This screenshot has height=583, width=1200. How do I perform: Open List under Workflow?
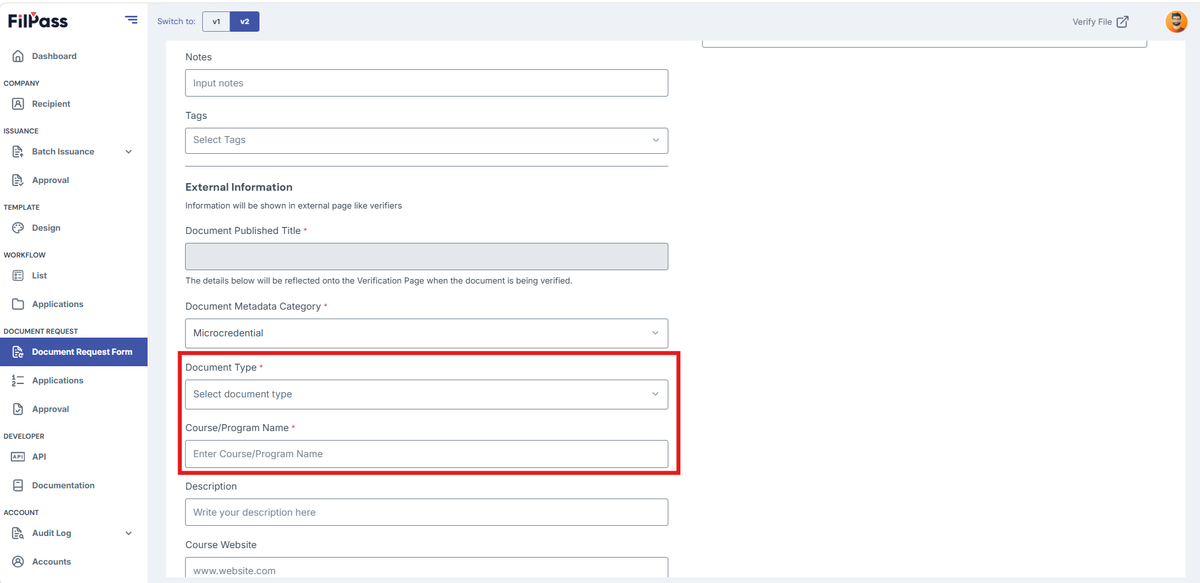39,275
